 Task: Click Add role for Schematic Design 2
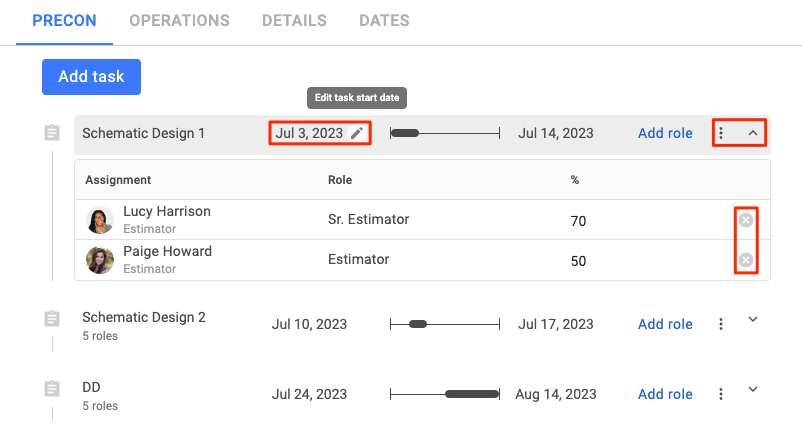click(x=665, y=324)
